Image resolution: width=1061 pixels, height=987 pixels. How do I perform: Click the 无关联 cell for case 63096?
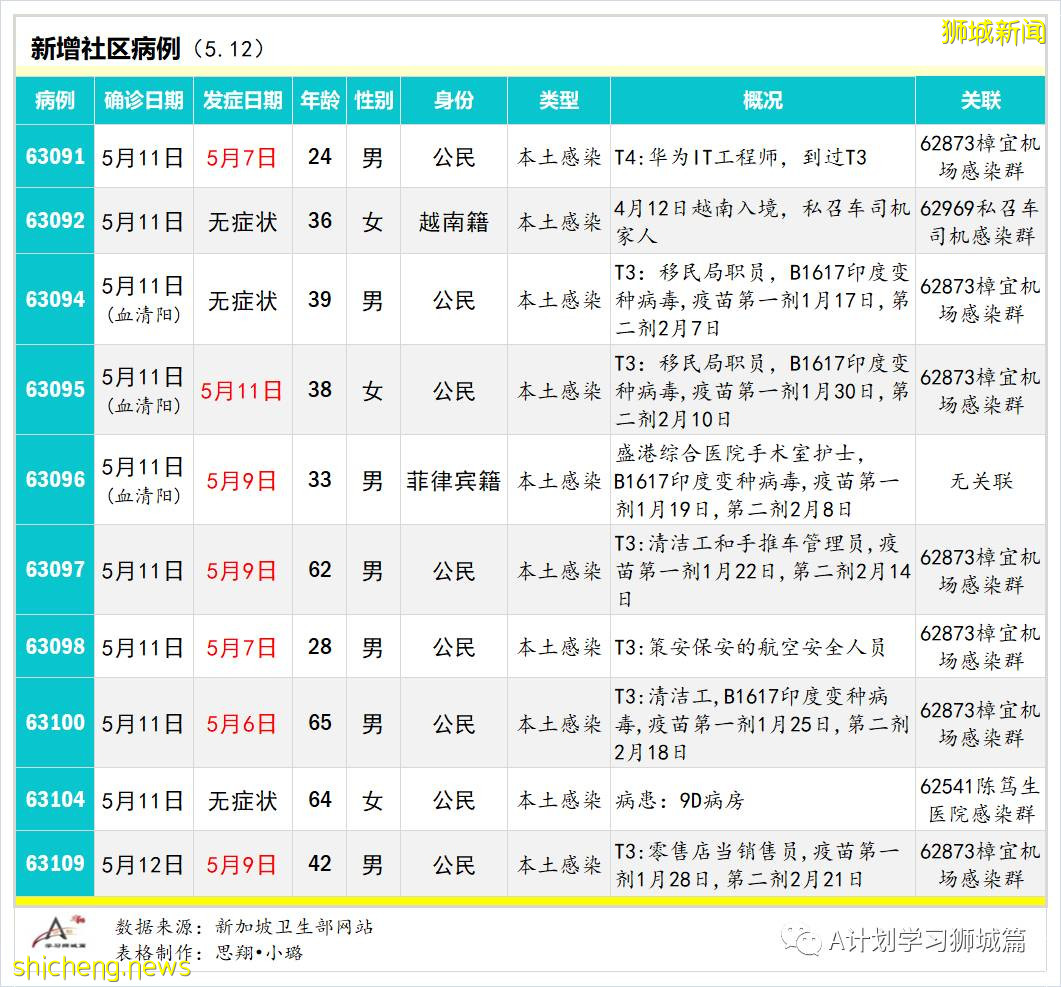tap(981, 480)
